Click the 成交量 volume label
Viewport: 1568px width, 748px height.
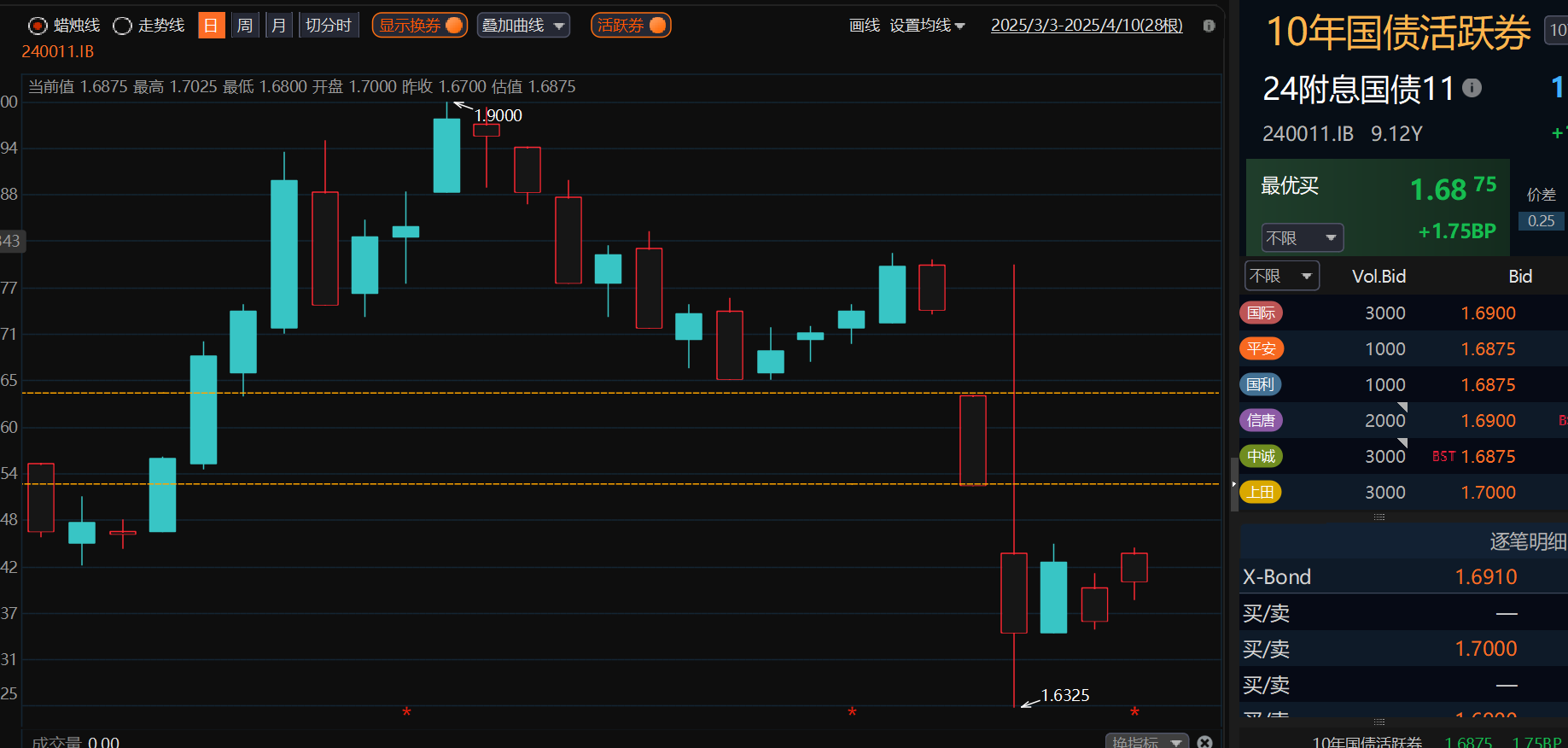click(x=56, y=742)
